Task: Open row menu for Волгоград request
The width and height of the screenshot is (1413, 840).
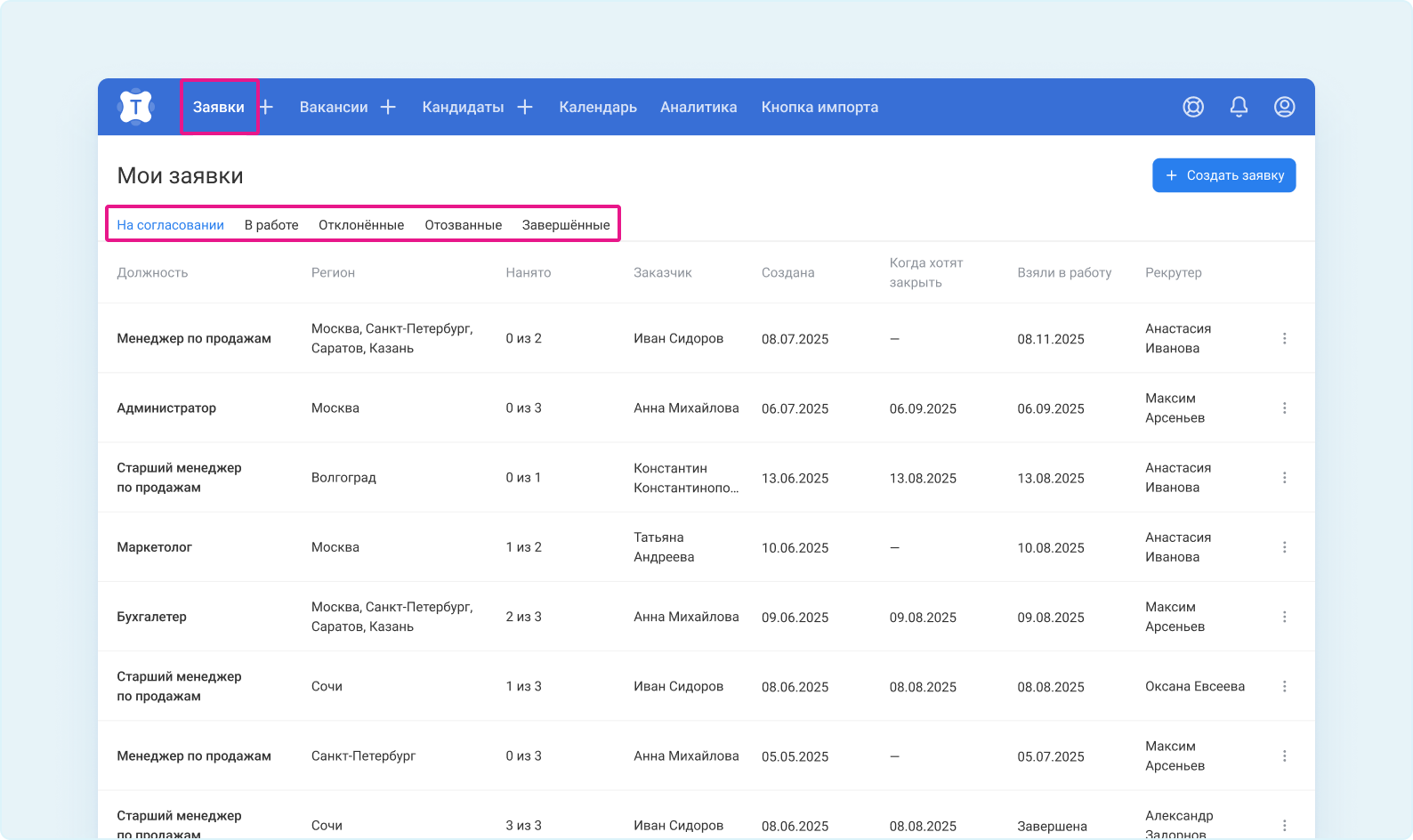Action: point(1284,478)
